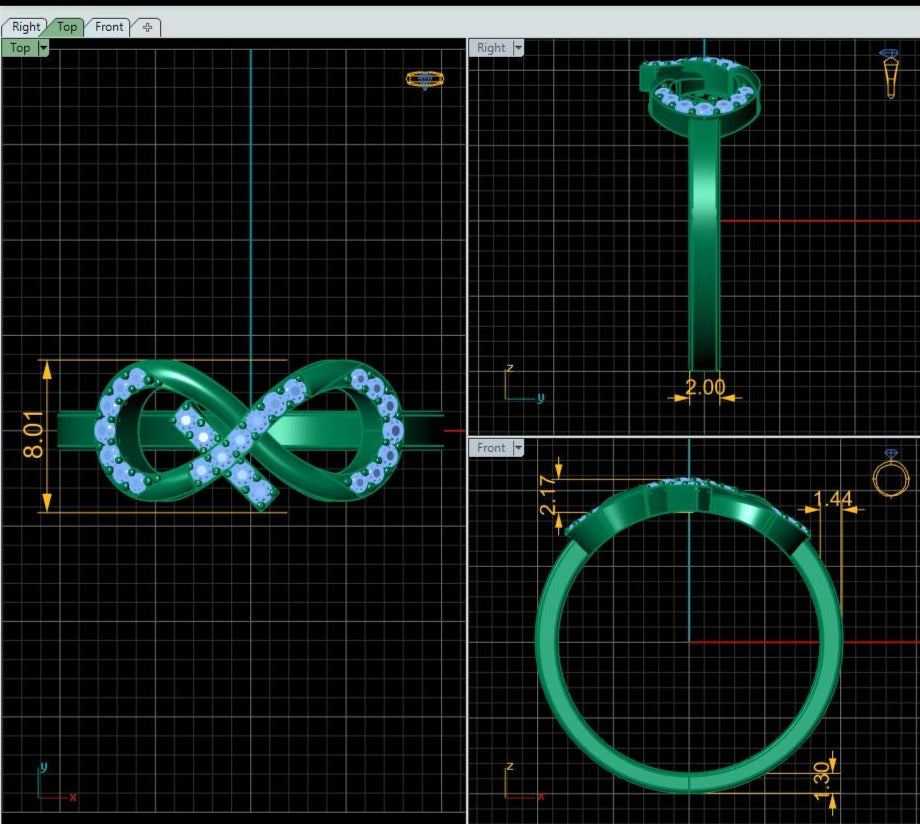The image size is (920, 824).
Task: Select the Top viewport tab
Action: 67,27
